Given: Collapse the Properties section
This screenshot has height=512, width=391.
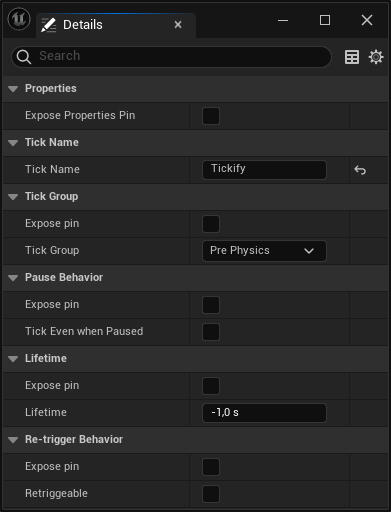Looking at the screenshot, I should pyautogui.click(x=13, y=89).
